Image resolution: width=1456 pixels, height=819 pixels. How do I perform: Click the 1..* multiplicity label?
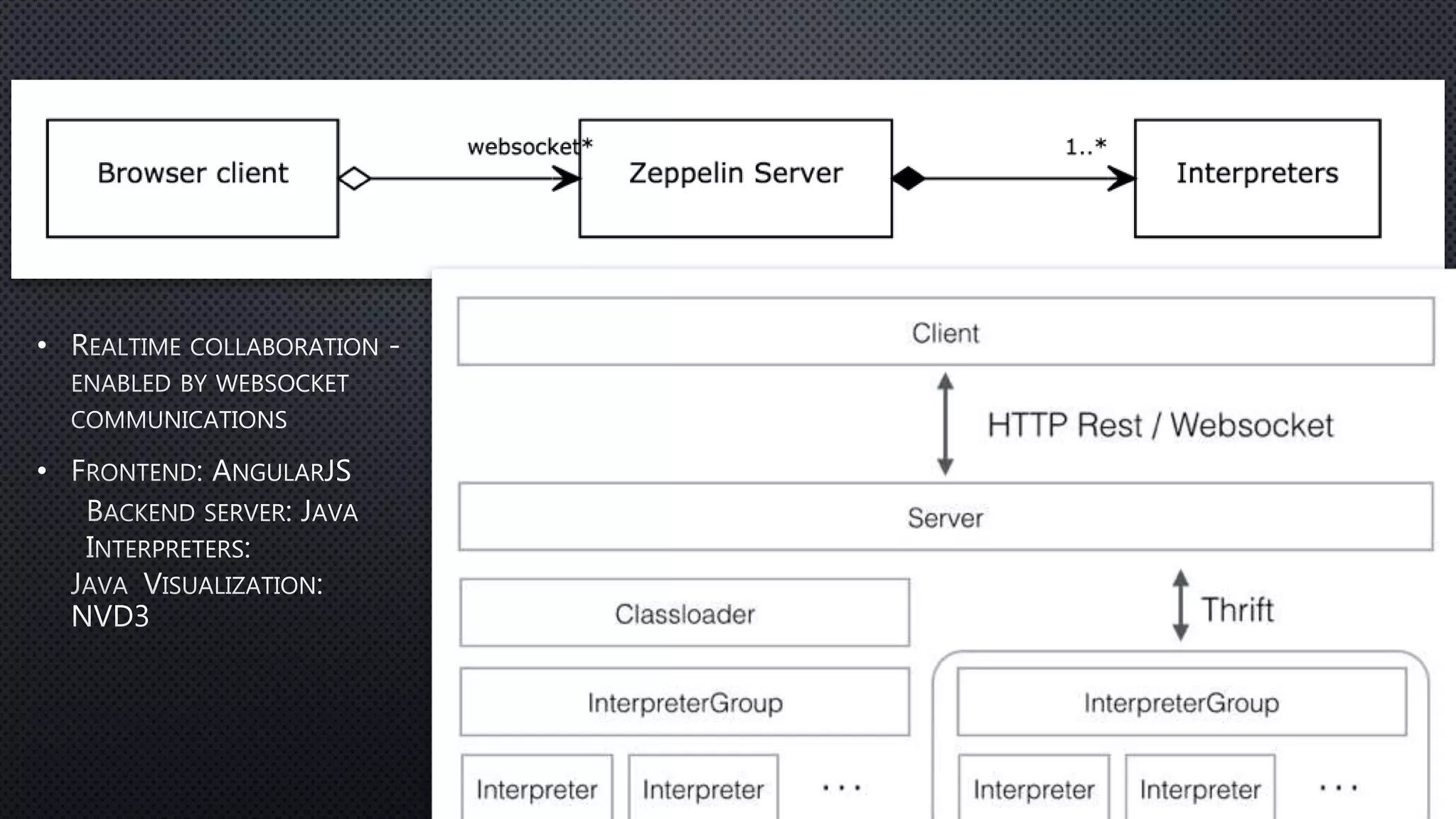(x=1086, y=146)
